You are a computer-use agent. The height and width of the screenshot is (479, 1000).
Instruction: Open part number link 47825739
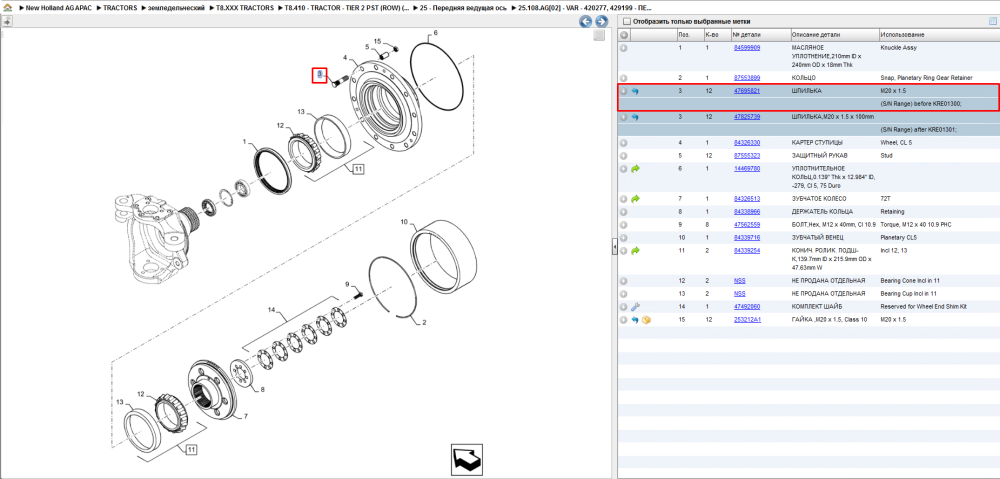(747, 117)
